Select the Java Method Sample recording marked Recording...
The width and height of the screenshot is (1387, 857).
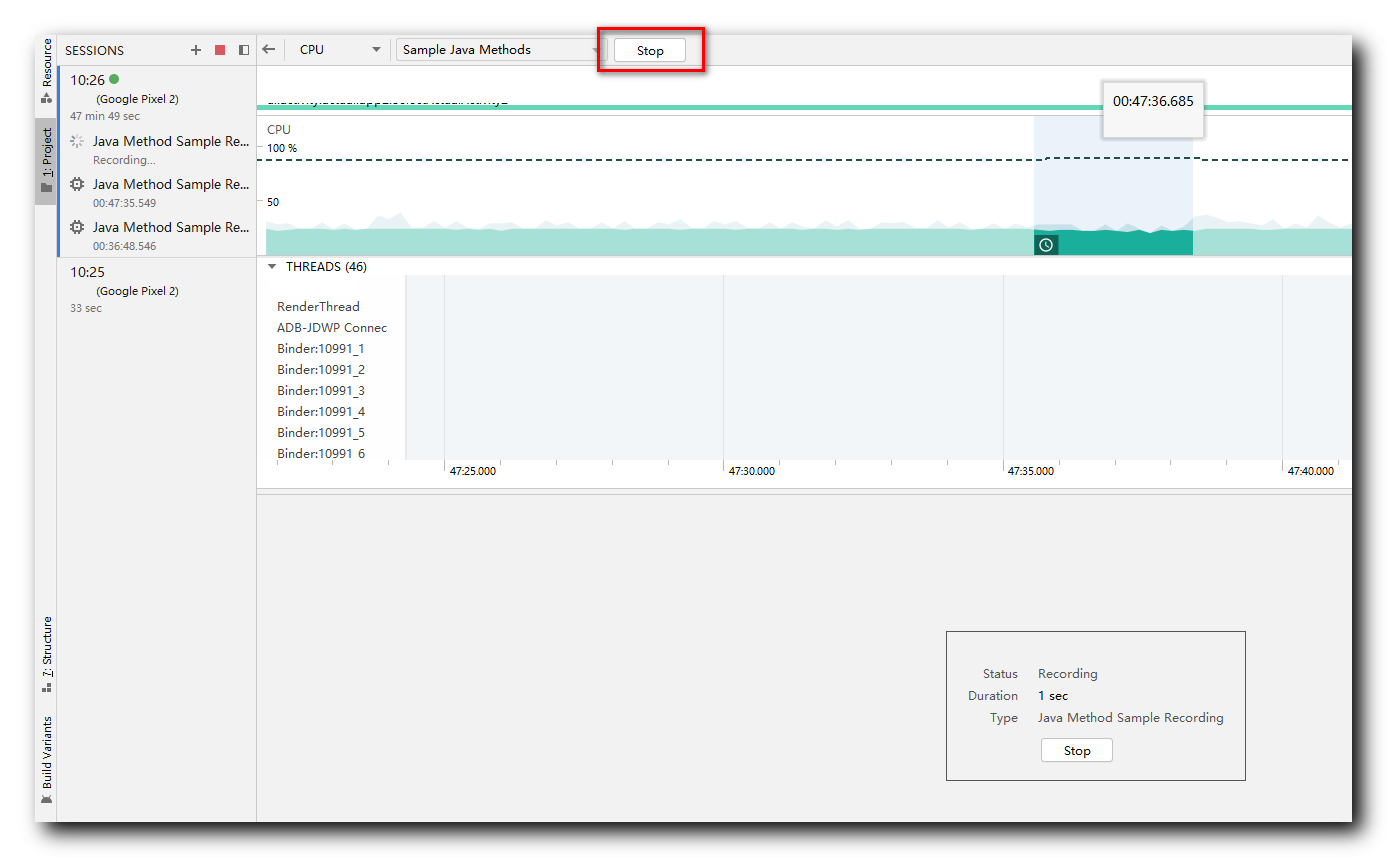pyautogui.click(x=157, y=150)
